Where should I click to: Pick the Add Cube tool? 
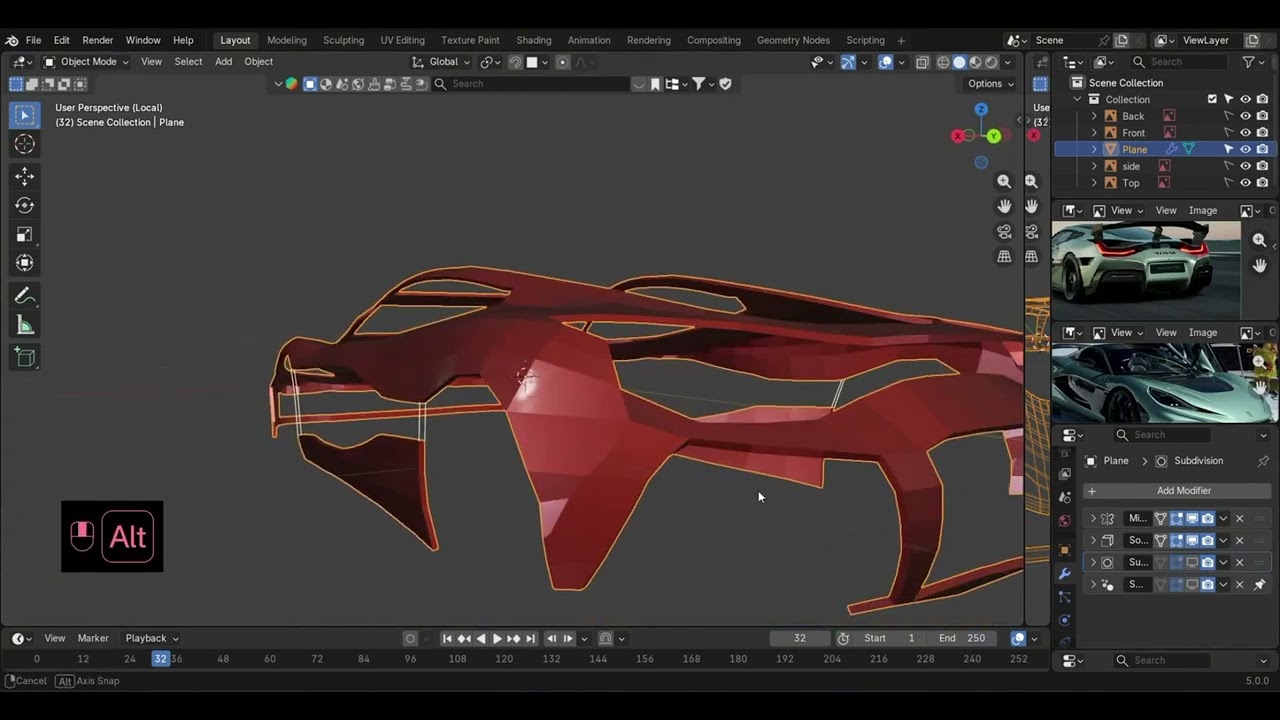25,358
